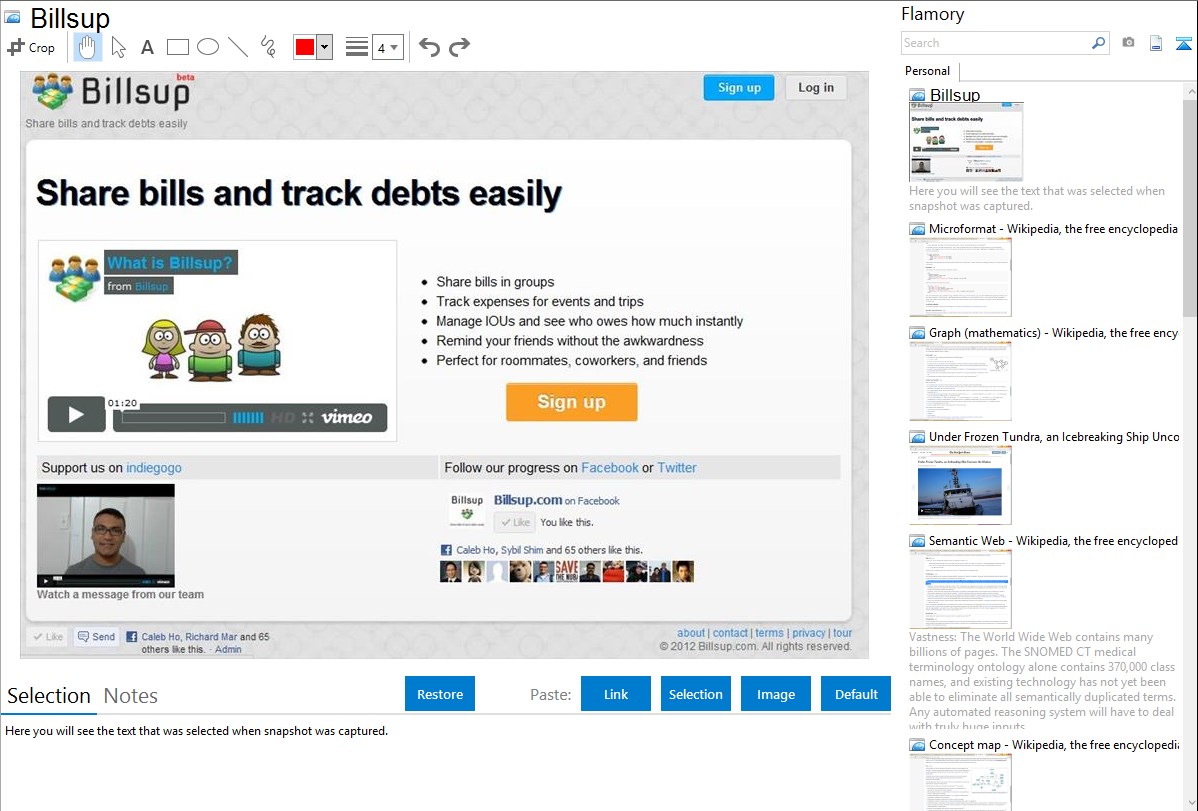Pick the rectangle shape tool
Viewport: 1198px width, 811px height.
(x=177, y=47)
